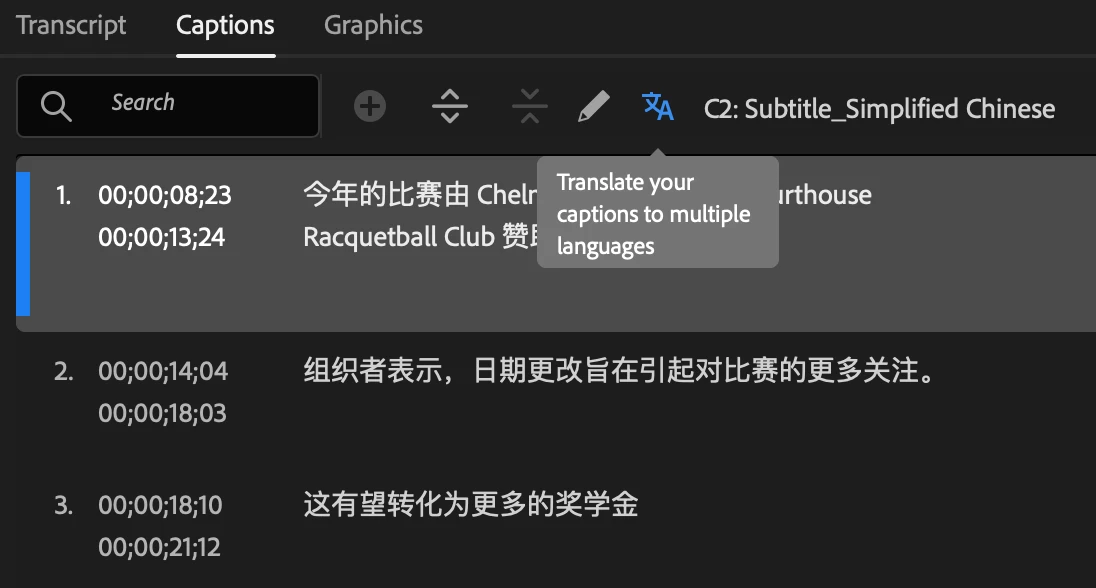Click out timecode 00;00;21;12
Image resolution: width=1096 pixels, height=588 pixels.
[x=159, y=547]
